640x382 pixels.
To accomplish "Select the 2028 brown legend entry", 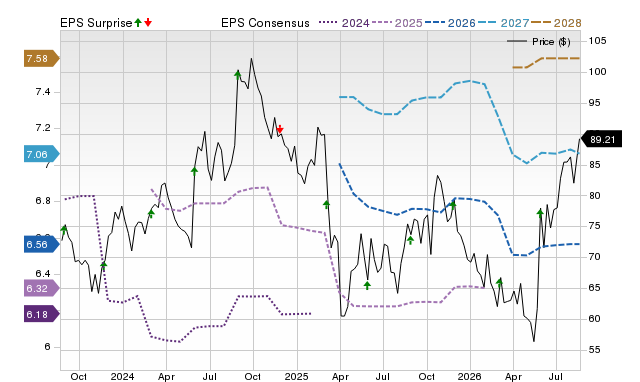I will (x=556, y=23).
